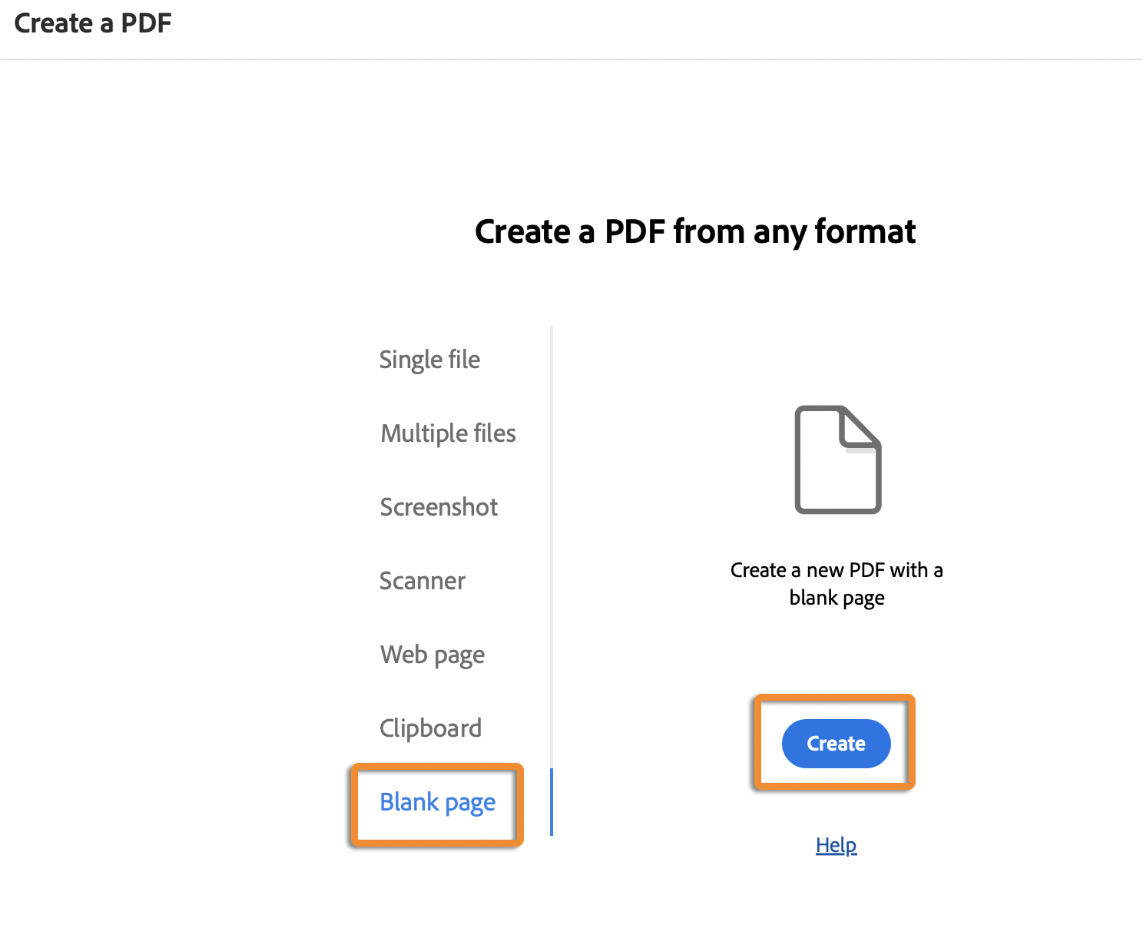Image resolution: width=1142 pixels, height=934 pixels.
Task: Click the Create a PDF from any format heading
Action: point(695,231)
